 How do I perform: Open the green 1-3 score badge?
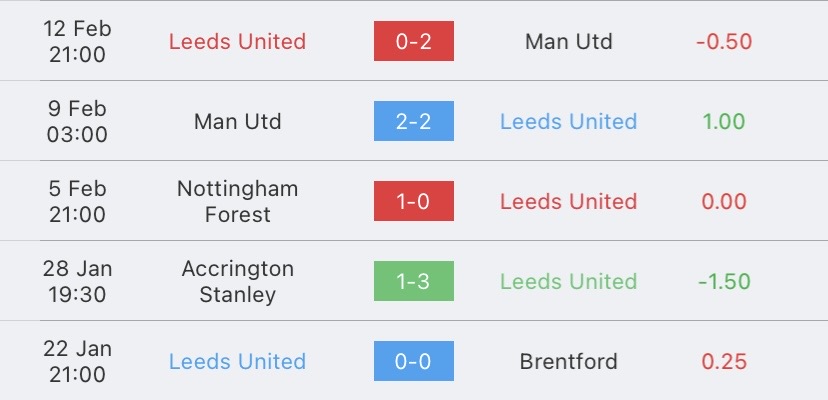coord(413,281)
